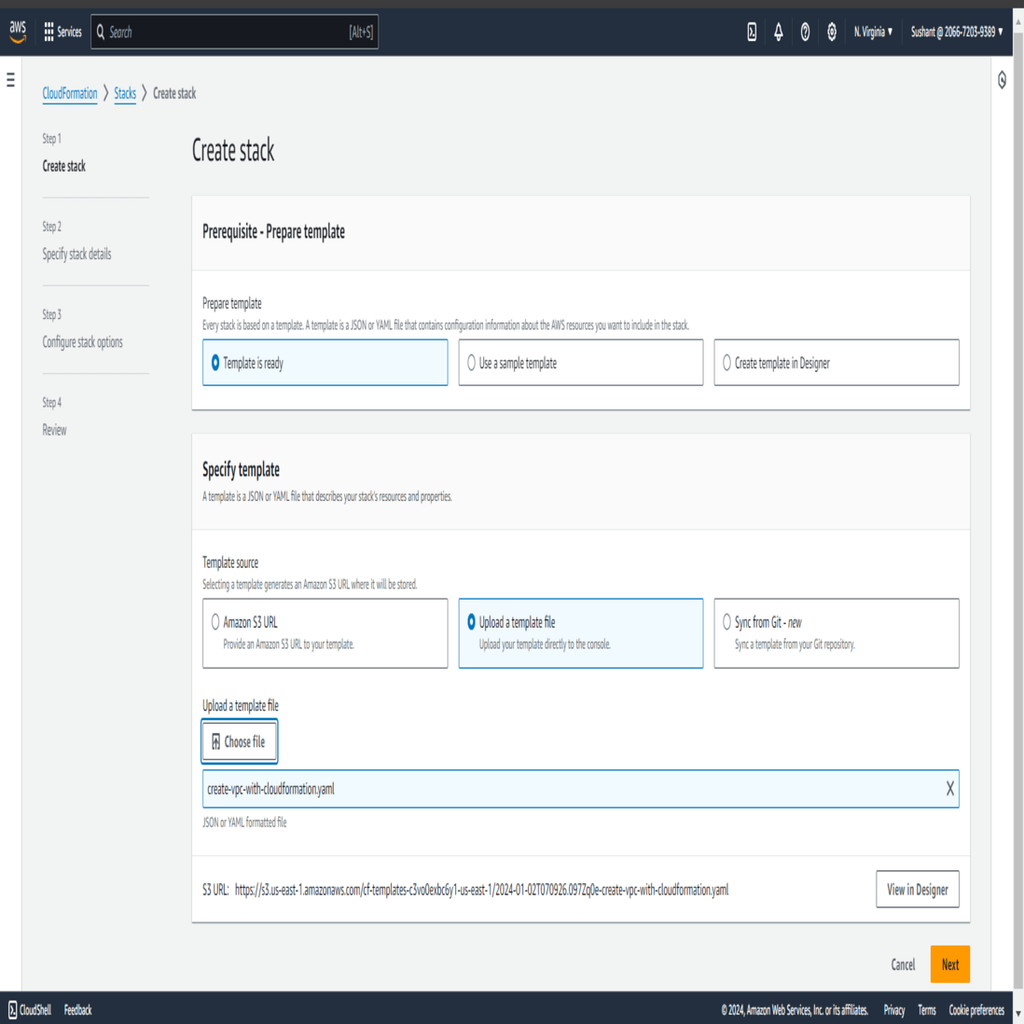Screen dimensions: 1024x1024
Task: Select Amazon S3 URL template source
Action: point(325,633)
